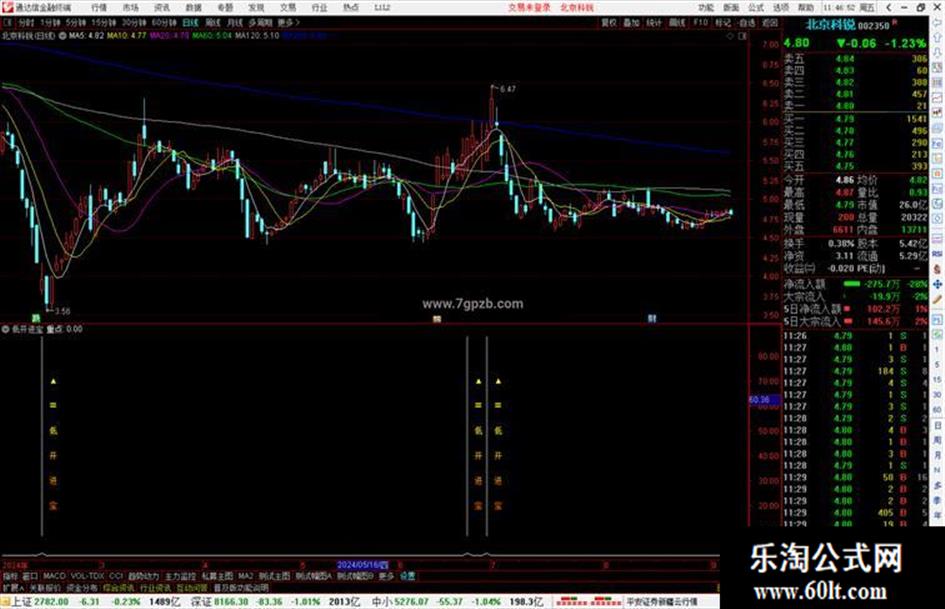Select the CCI indicator tab
Image resolution: width=945 pixels, height=609 pixels.
click(x=116, y=576)
